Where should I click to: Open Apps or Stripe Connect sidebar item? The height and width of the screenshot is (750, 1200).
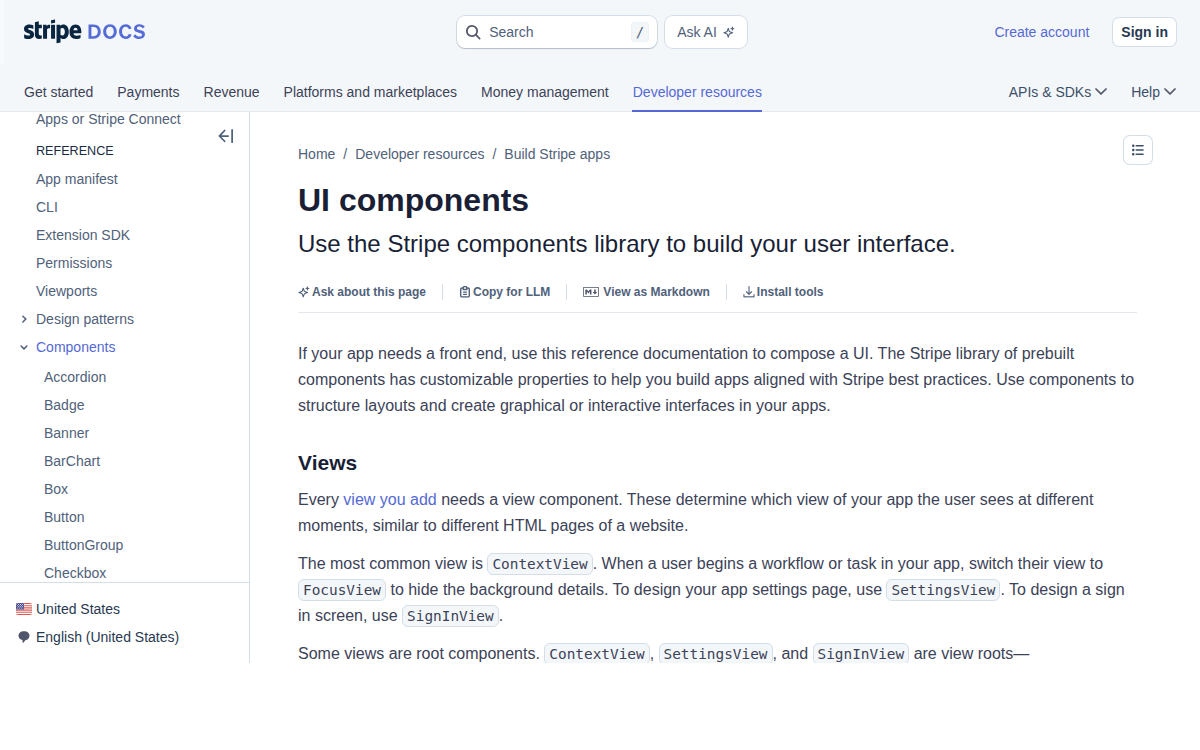pos(108,119)
